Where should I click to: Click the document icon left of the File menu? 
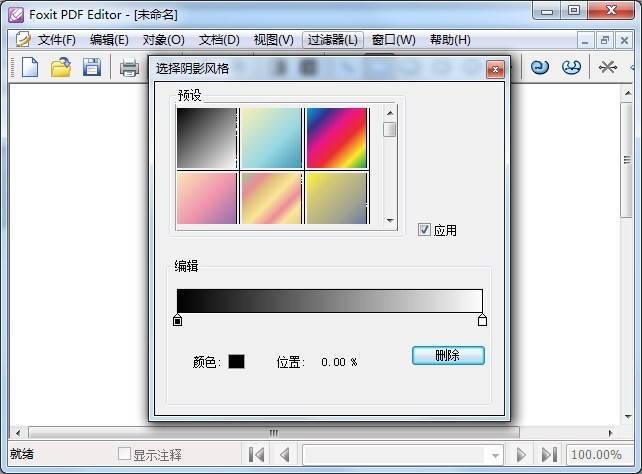(23, 40)
